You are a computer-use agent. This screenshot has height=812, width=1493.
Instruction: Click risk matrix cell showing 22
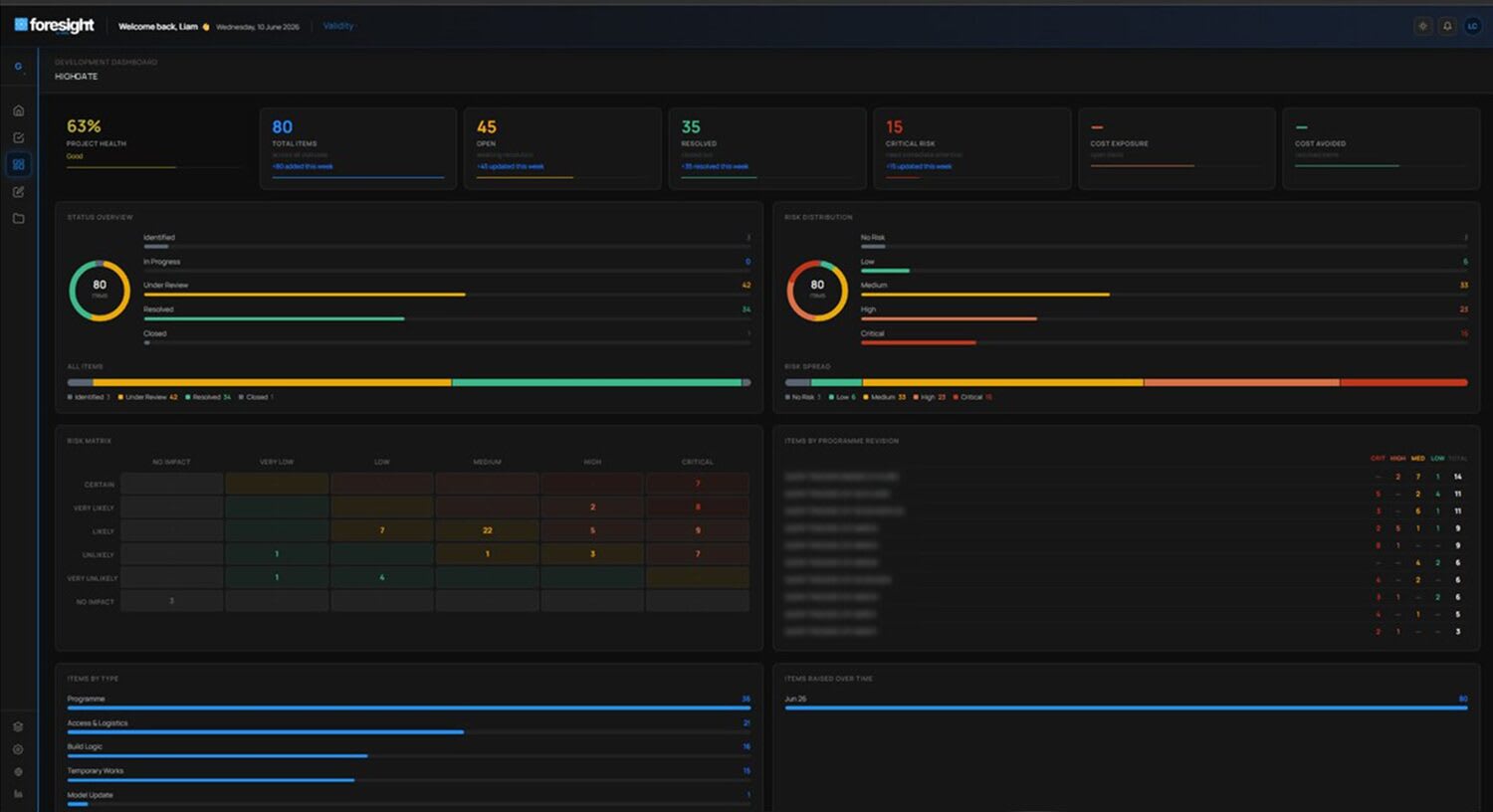click(x=487, y=530)
